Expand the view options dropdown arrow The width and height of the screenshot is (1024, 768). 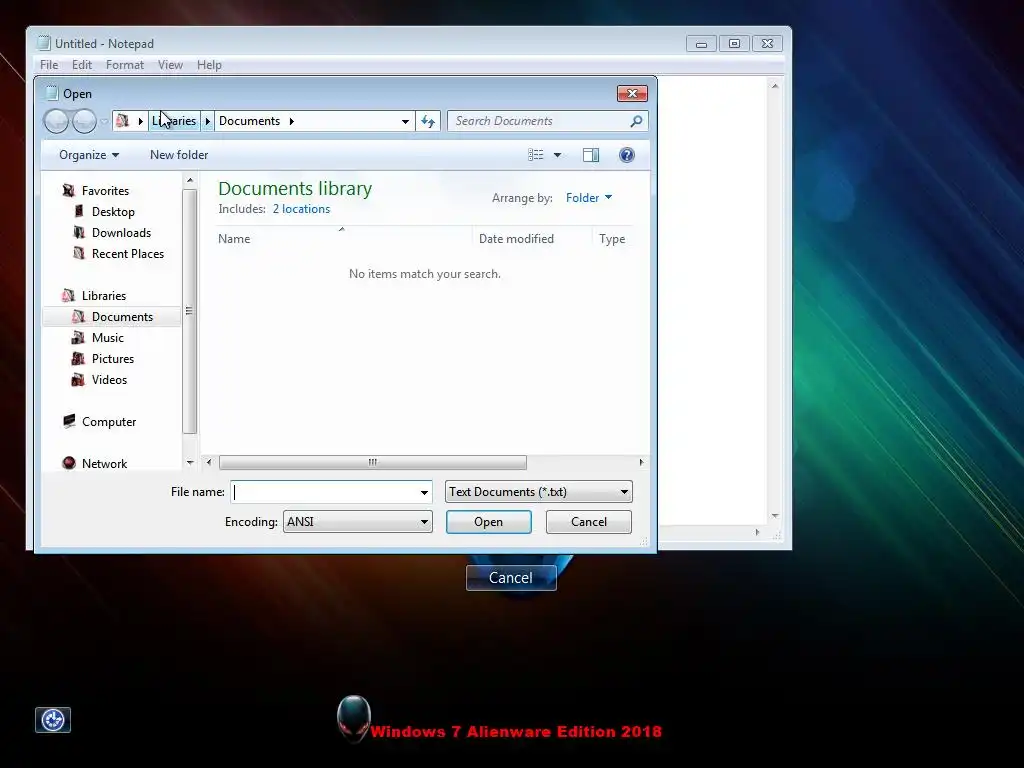[557, 155]
